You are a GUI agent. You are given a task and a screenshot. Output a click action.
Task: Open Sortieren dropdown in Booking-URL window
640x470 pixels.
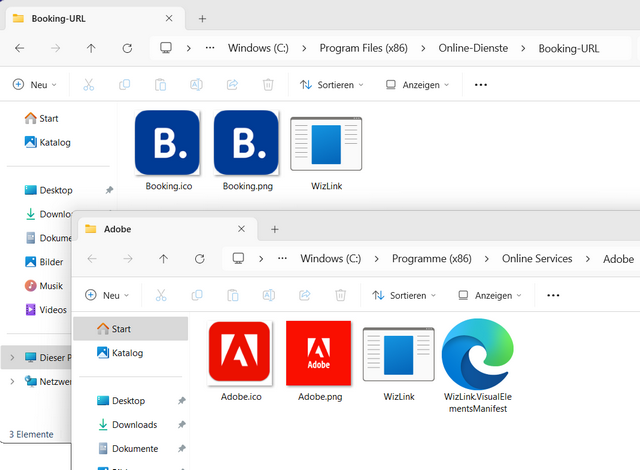pyautogui.click(x=331, y=84)
